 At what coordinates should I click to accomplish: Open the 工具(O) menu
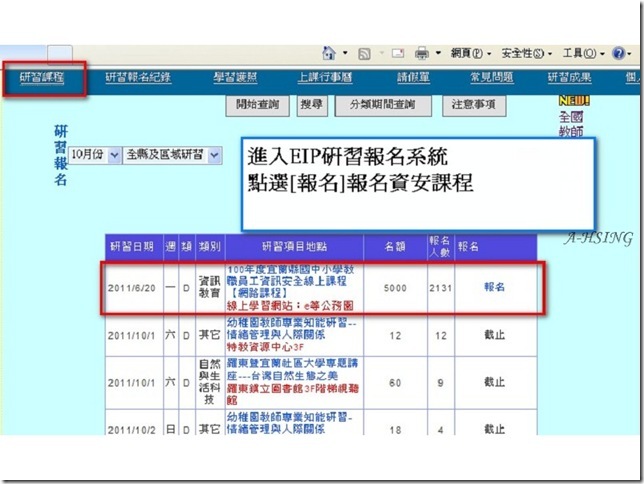tap(584, 53)
